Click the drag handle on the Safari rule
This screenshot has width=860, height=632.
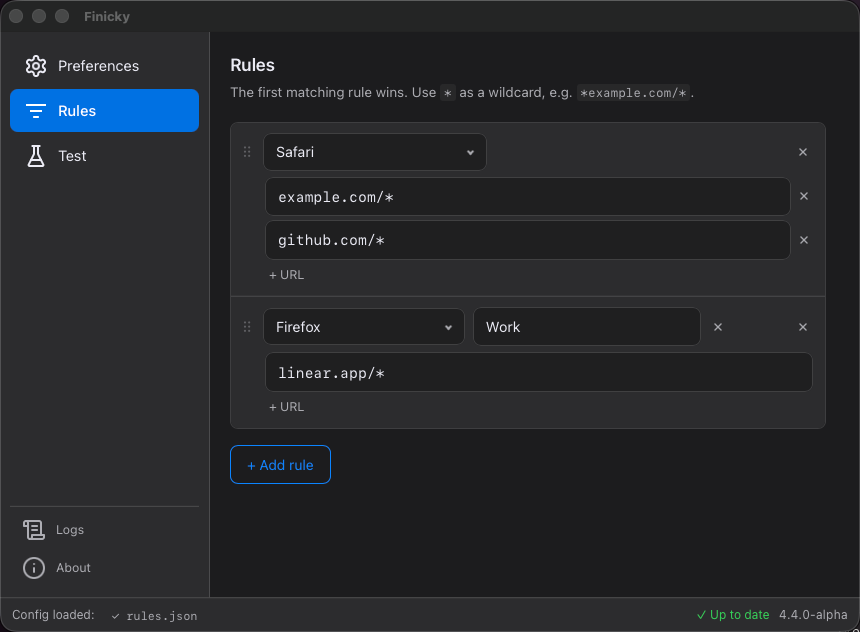click(x=246, y=152)
